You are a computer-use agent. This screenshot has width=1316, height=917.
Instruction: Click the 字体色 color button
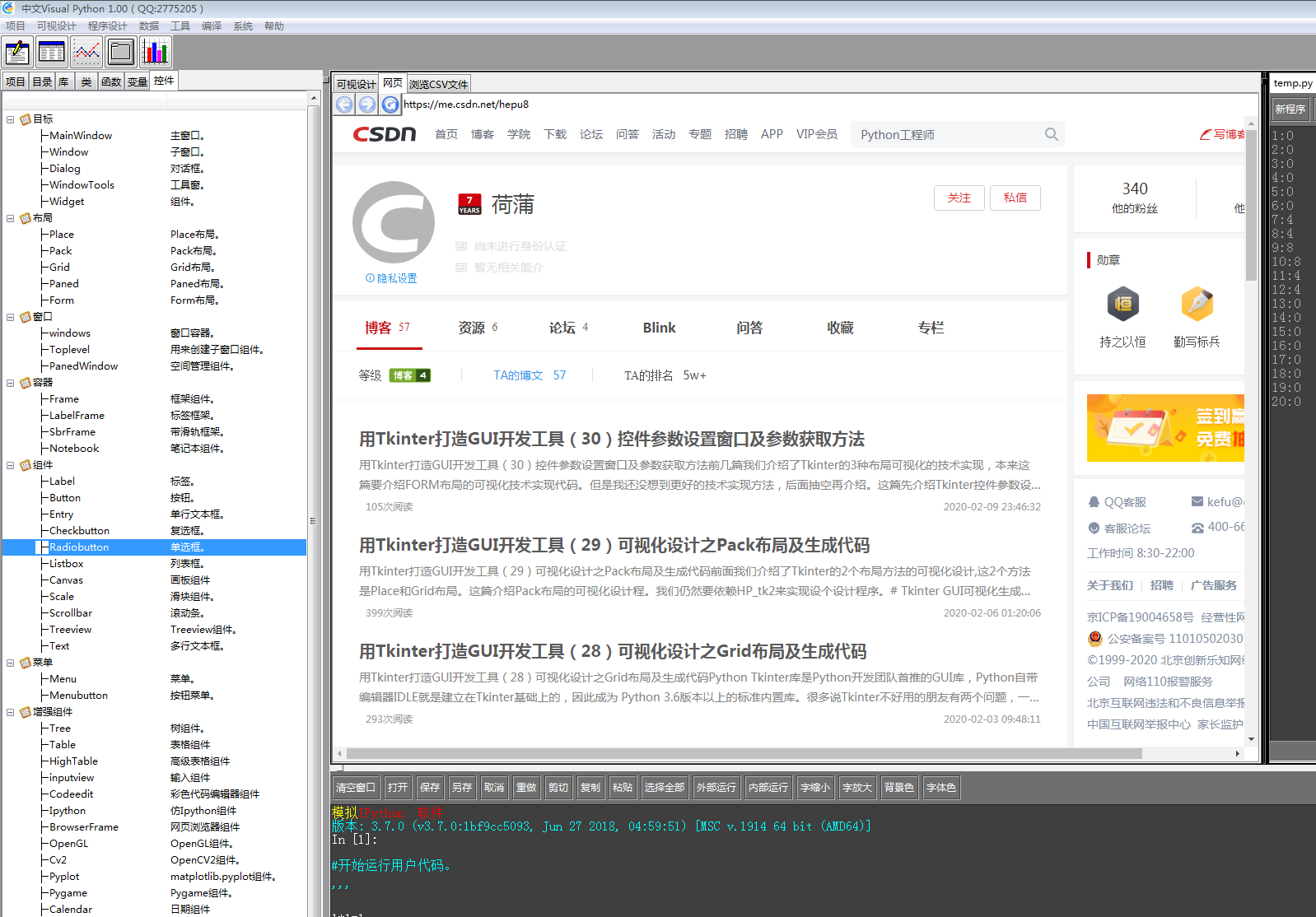(x=941, y=788)
